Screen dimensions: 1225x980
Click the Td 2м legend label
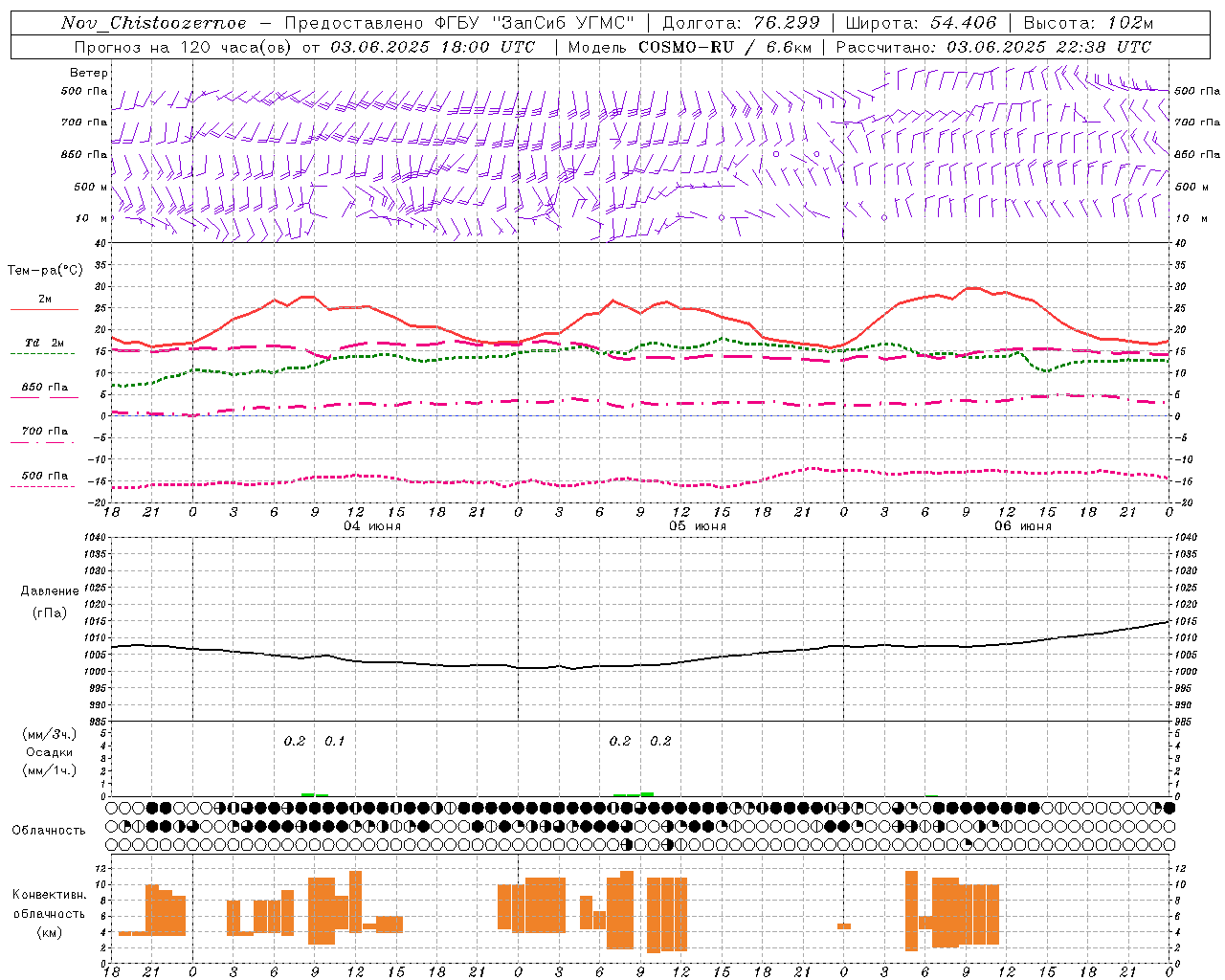(45, 343)
